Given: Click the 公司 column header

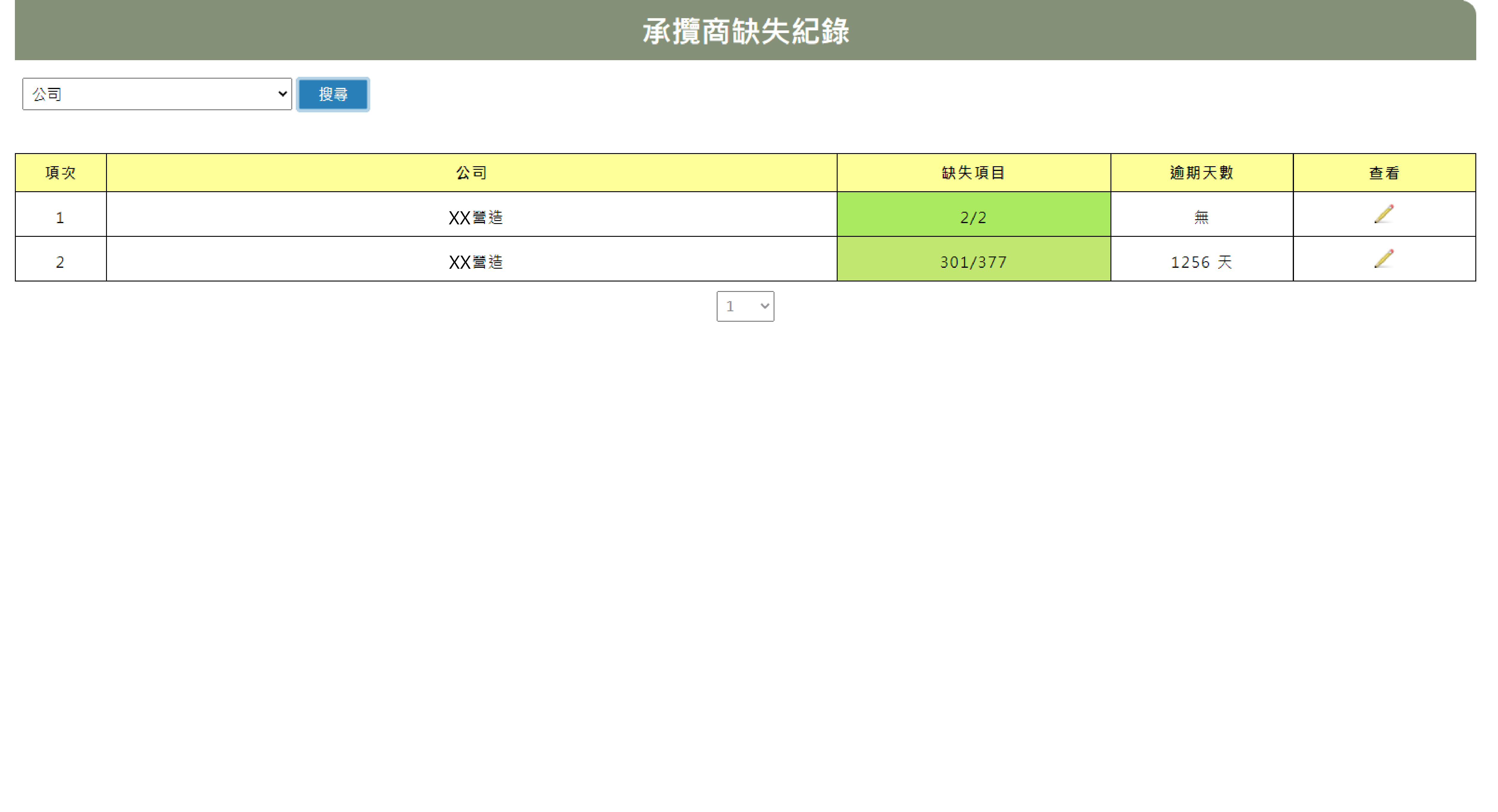Looking at the screenshot, I should (472, 173).
